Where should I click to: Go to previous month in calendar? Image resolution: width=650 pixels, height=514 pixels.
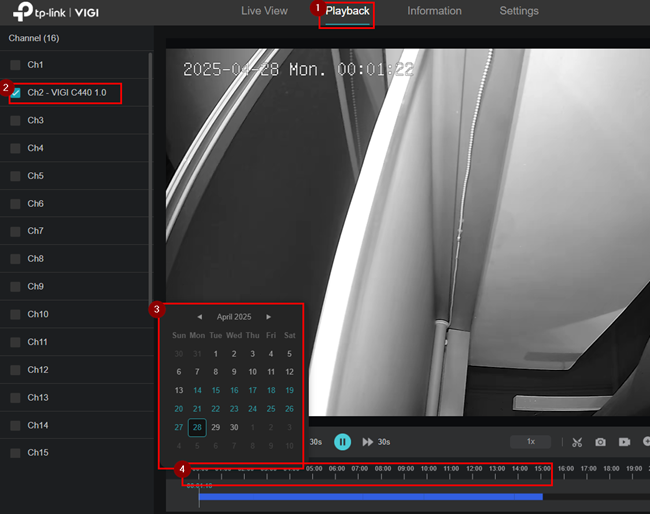(x=199, y=317)
